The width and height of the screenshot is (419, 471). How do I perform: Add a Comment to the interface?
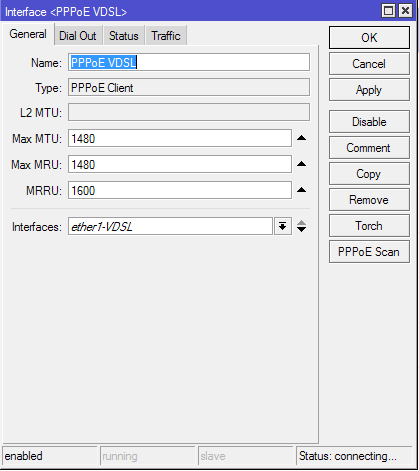(x=369, y=148)
